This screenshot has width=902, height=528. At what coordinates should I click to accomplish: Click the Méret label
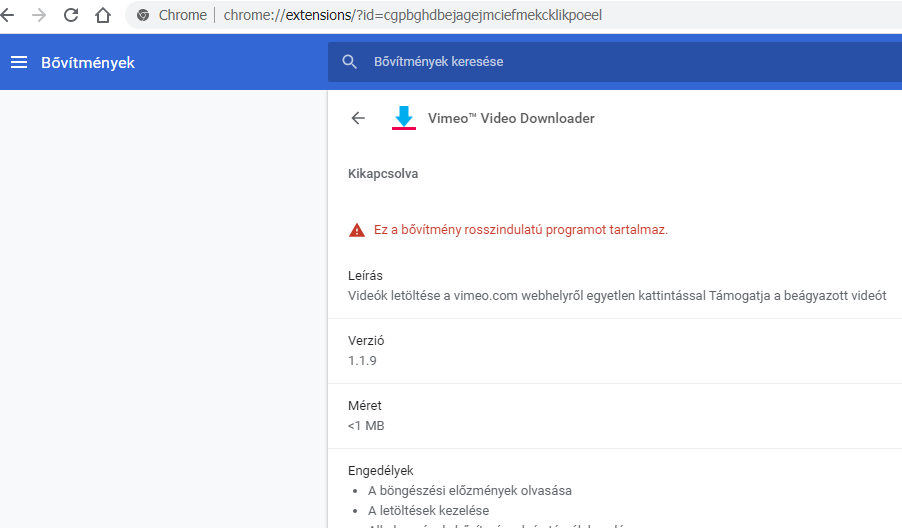pyautogui.click(x=365, y=405)
